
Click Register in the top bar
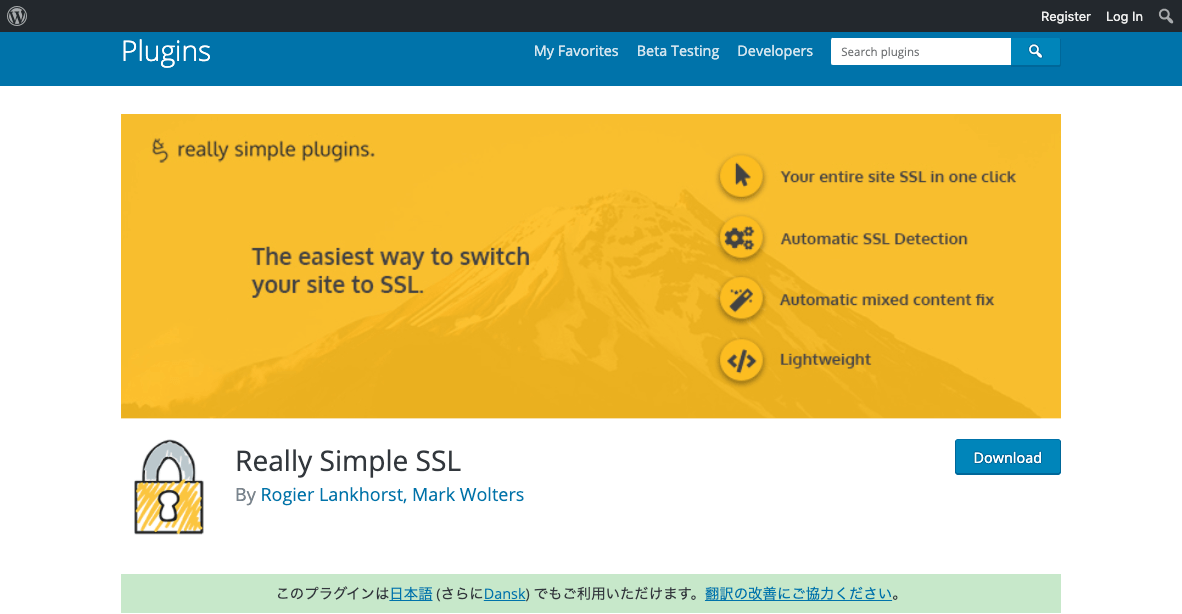pyautogui.click(x=1065, y=16)
